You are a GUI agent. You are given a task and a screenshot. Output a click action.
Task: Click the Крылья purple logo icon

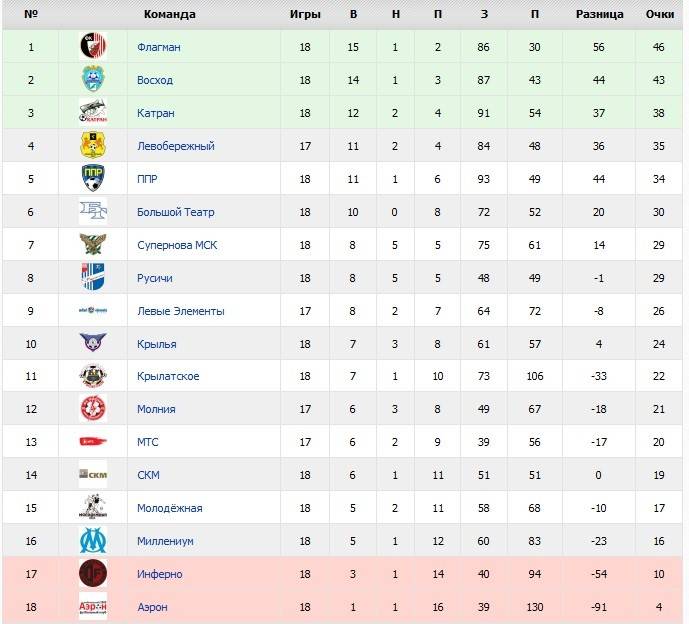(93, 344)
